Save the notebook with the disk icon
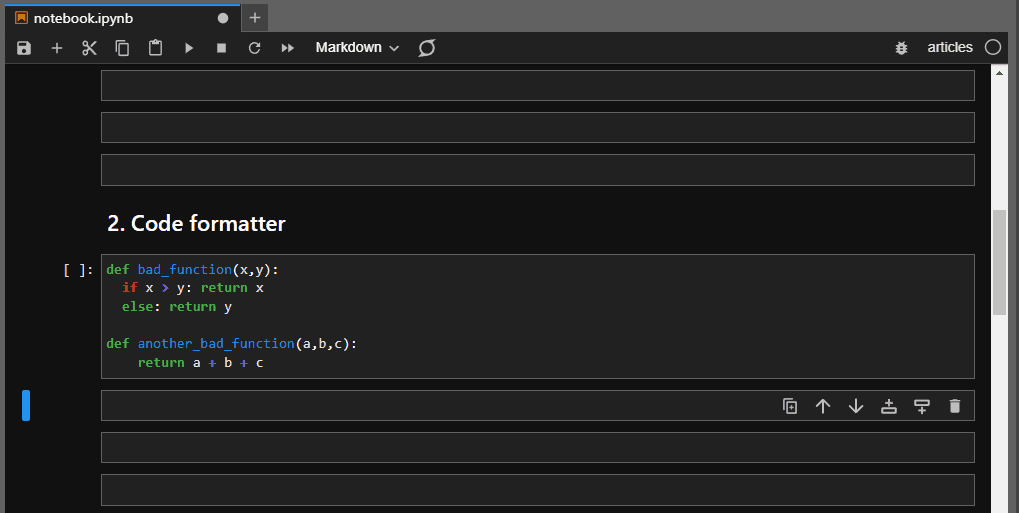This screenshot has width=1019, height=513. pos(24,47)
